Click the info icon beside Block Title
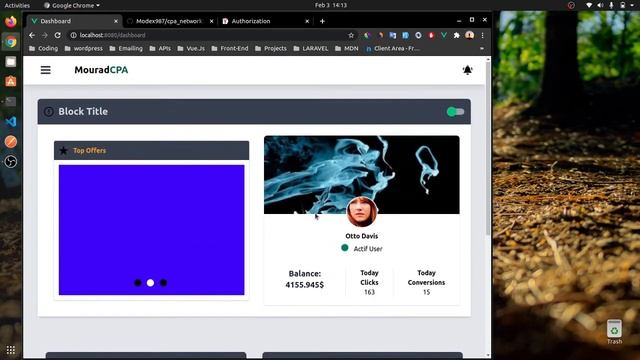This screenshot has width=640, height=360. point(49,111)
